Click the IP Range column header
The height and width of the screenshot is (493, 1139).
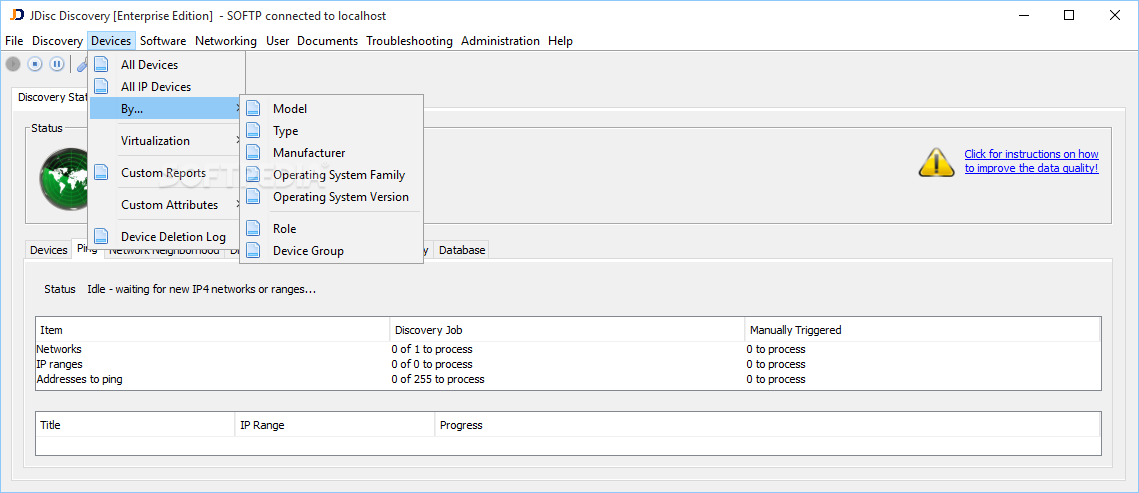click(335, 425)
